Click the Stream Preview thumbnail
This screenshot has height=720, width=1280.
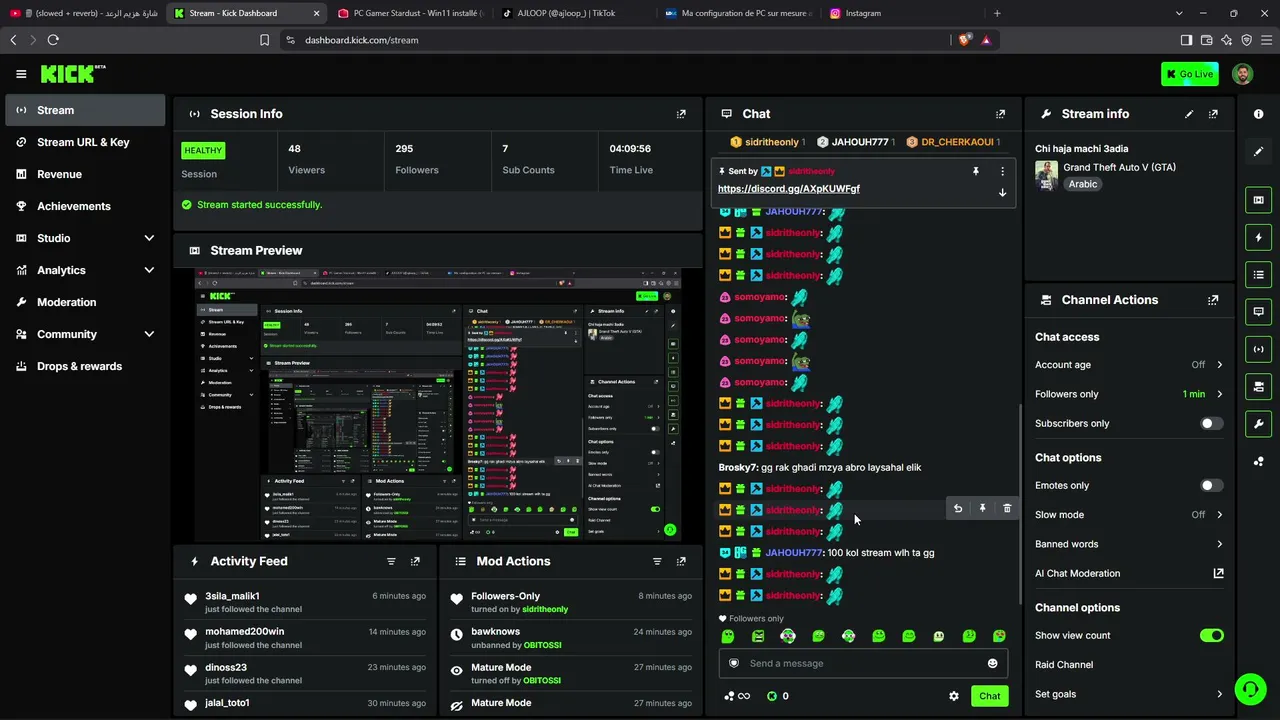437,405
